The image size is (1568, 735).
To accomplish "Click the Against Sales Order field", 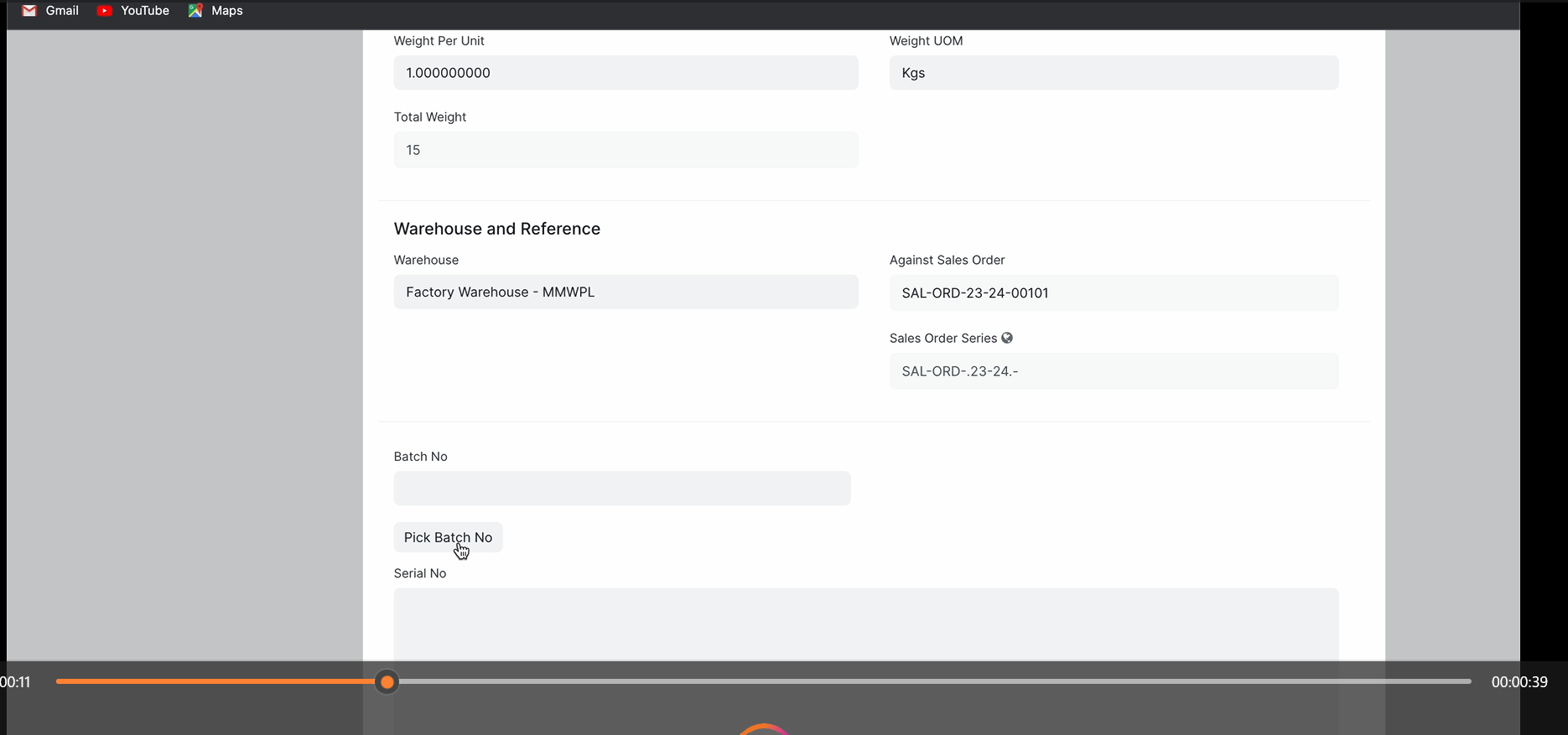I will pyautogui.click(x=1114, y=292).
